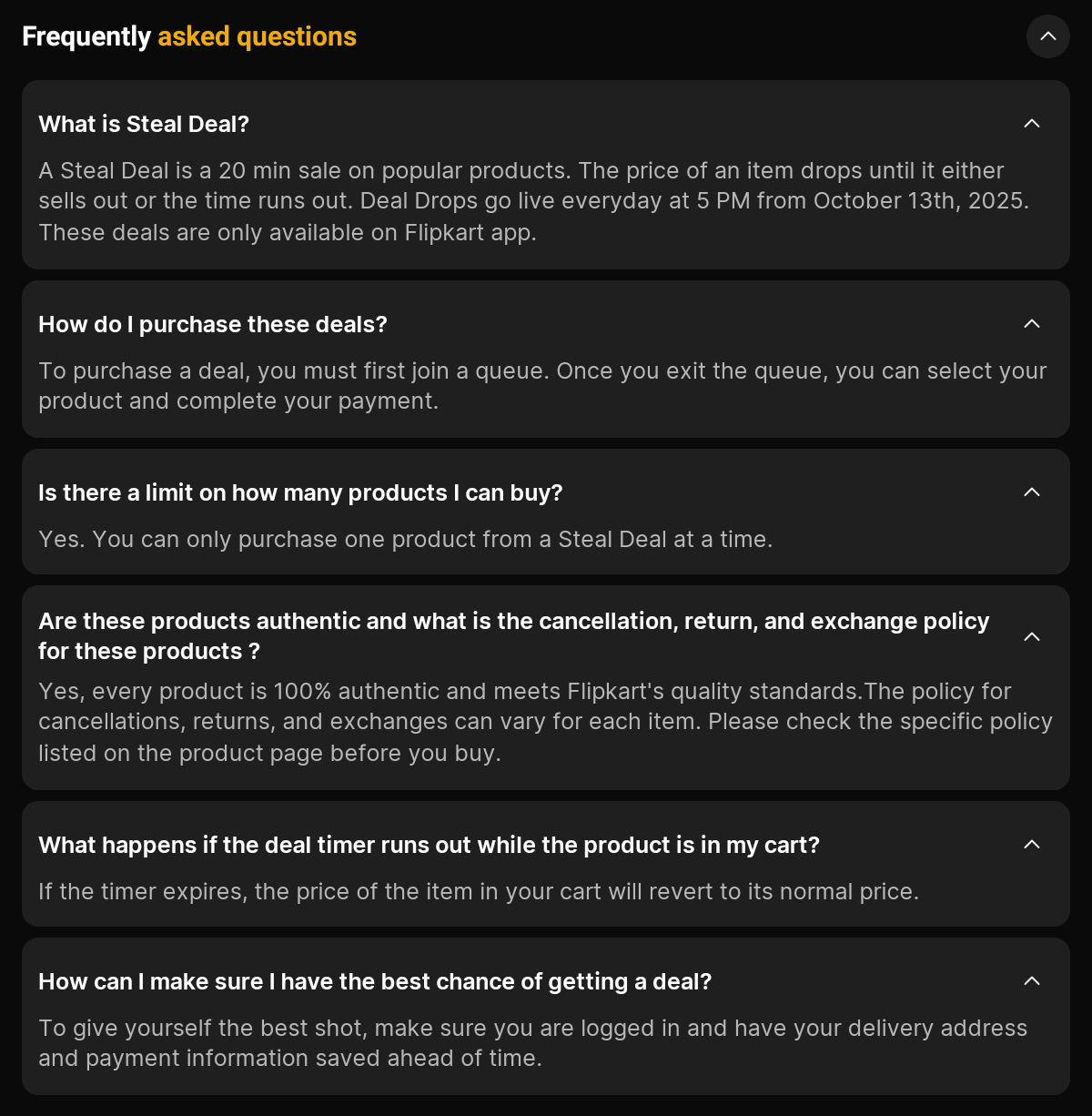This screenshot has width=1092, height=1116.
Task: Click the "Frequently asked questions" section title
Action: click(x=189, y=36)
